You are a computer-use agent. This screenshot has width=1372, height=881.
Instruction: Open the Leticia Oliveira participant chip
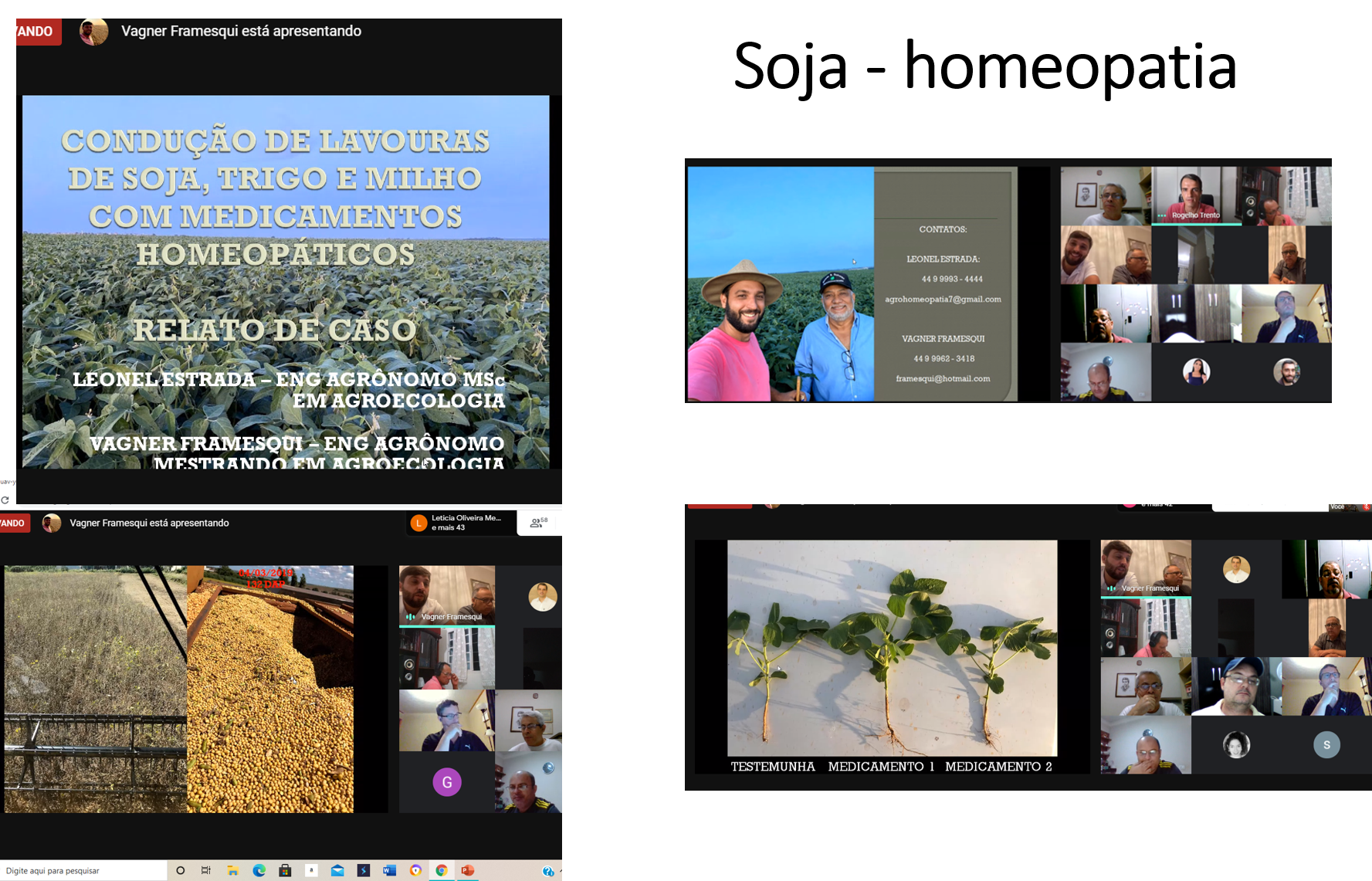tap(461, 523)
